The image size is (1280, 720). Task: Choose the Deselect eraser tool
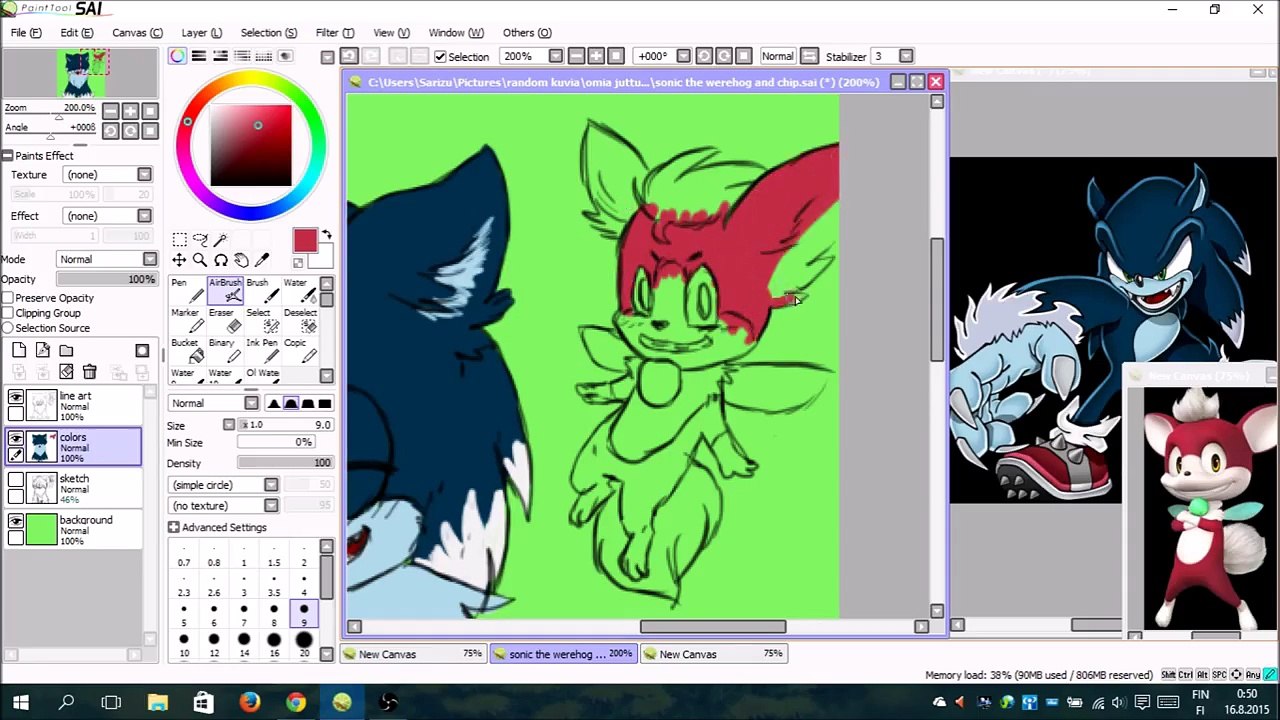pyautogui.click(x=300, y=320)
